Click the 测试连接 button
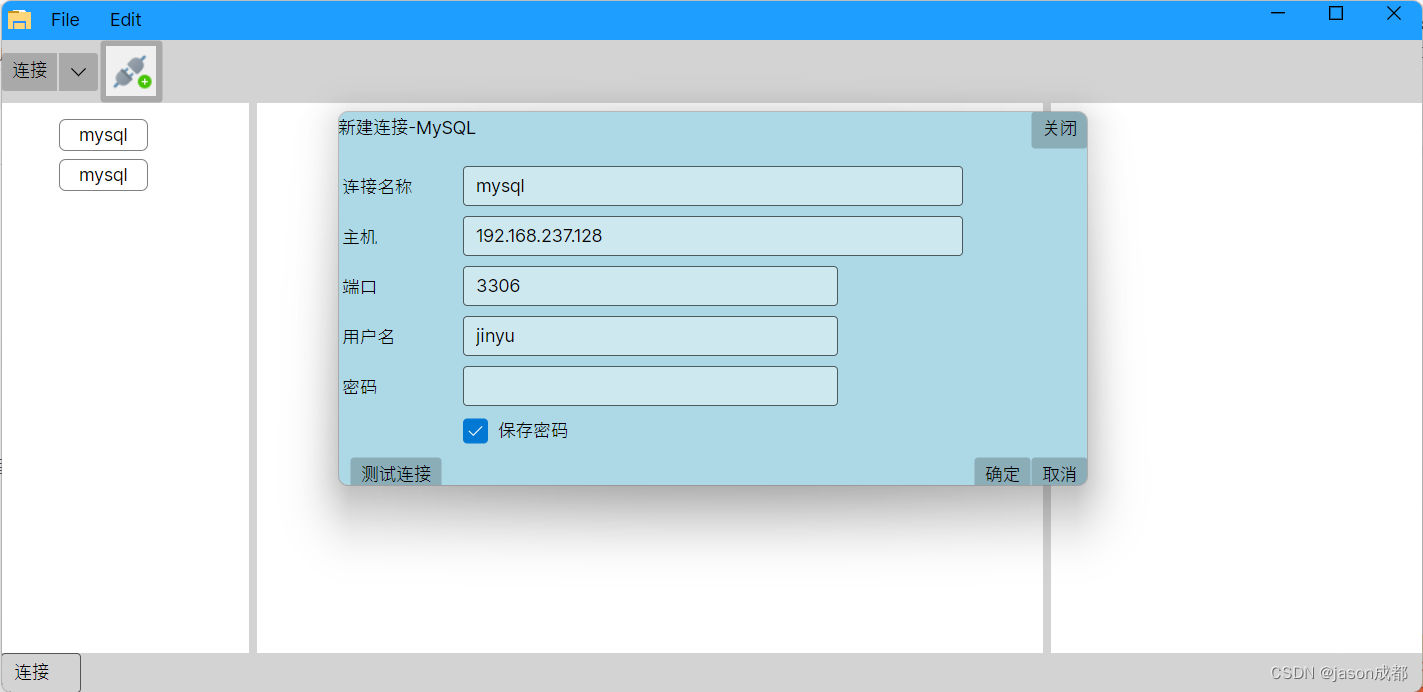The image size is (1423, 692). click(x=396, y=472)
